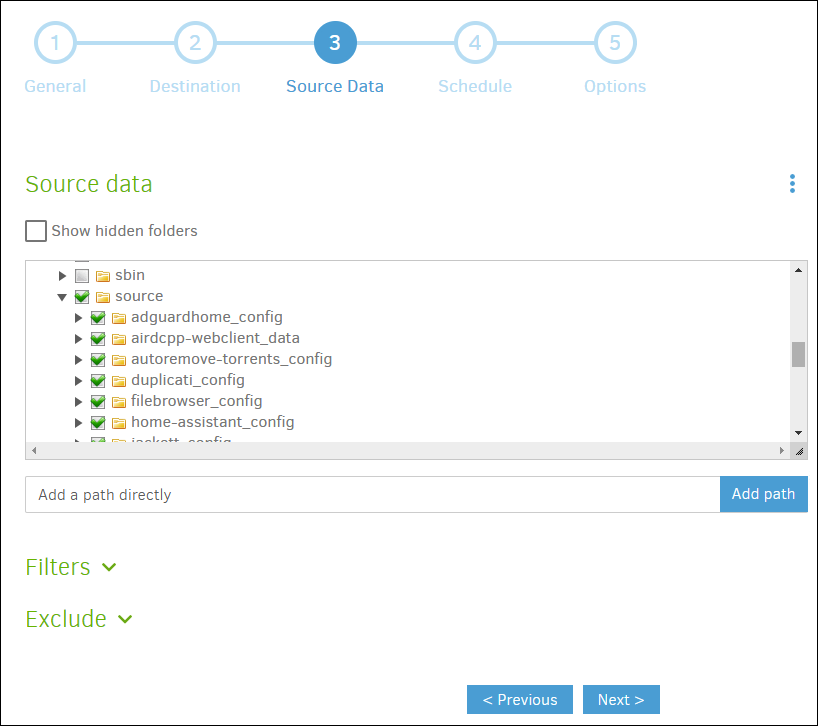Screen dimensions: 818x726
Task: Click the source folder icon
Action: (x=103, y=297)
